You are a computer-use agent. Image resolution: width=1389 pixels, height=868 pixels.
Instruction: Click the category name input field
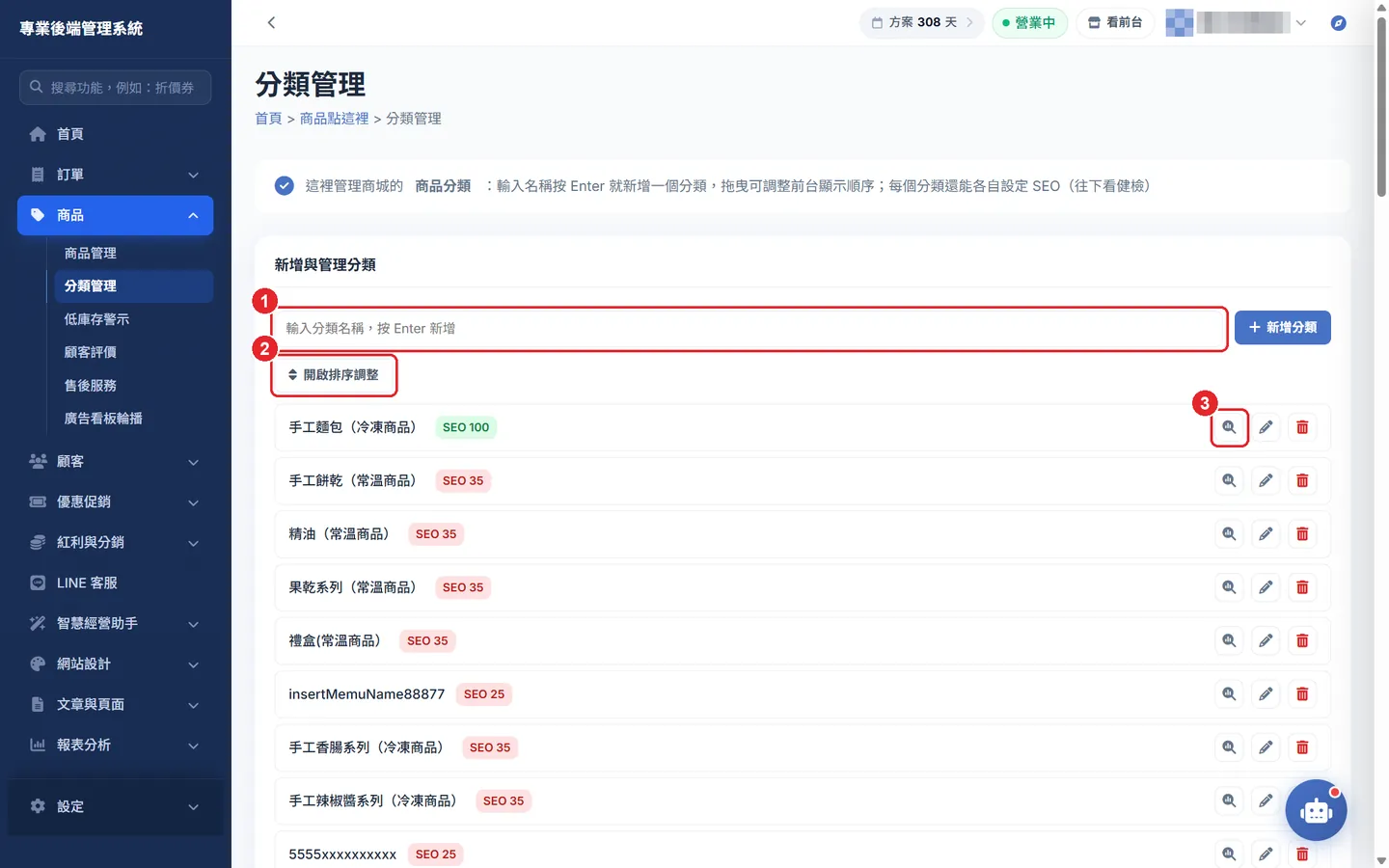(749, 329)
